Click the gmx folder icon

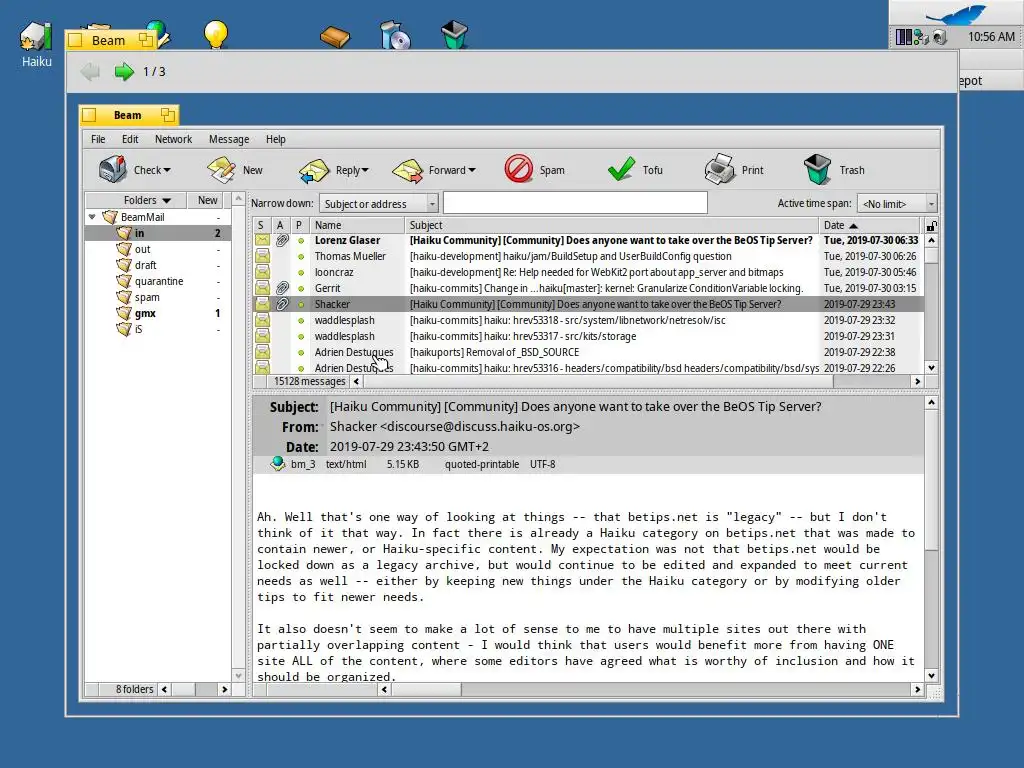[124, 313]
